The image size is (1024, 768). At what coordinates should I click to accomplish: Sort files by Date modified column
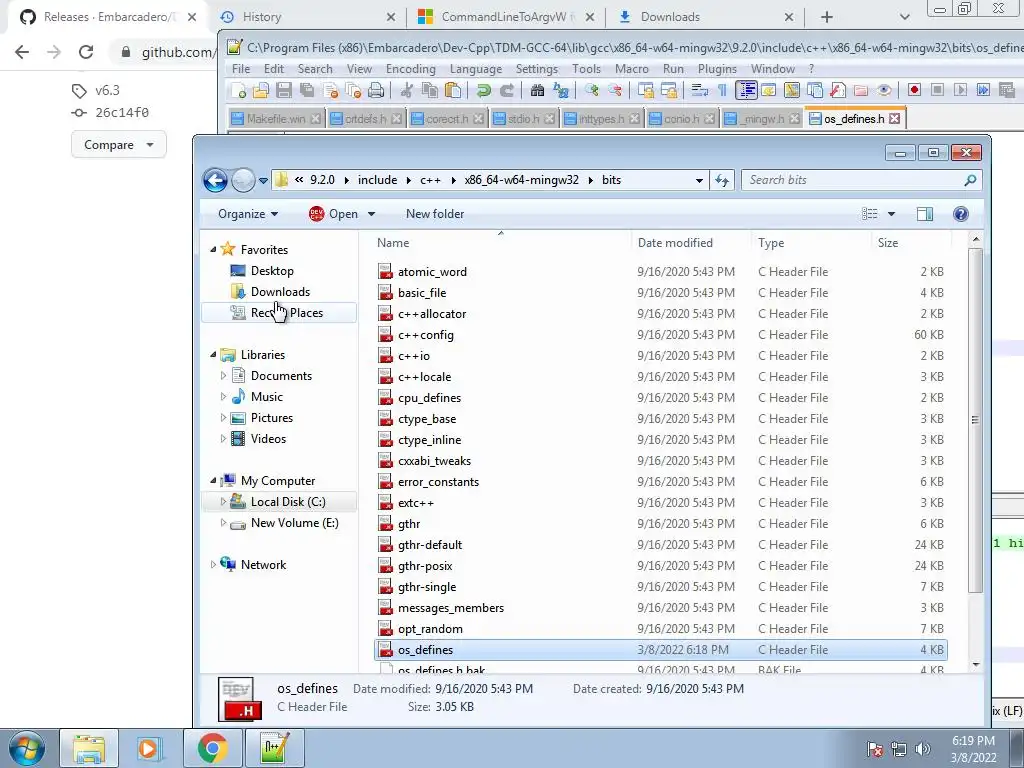(x=692, y=243)
